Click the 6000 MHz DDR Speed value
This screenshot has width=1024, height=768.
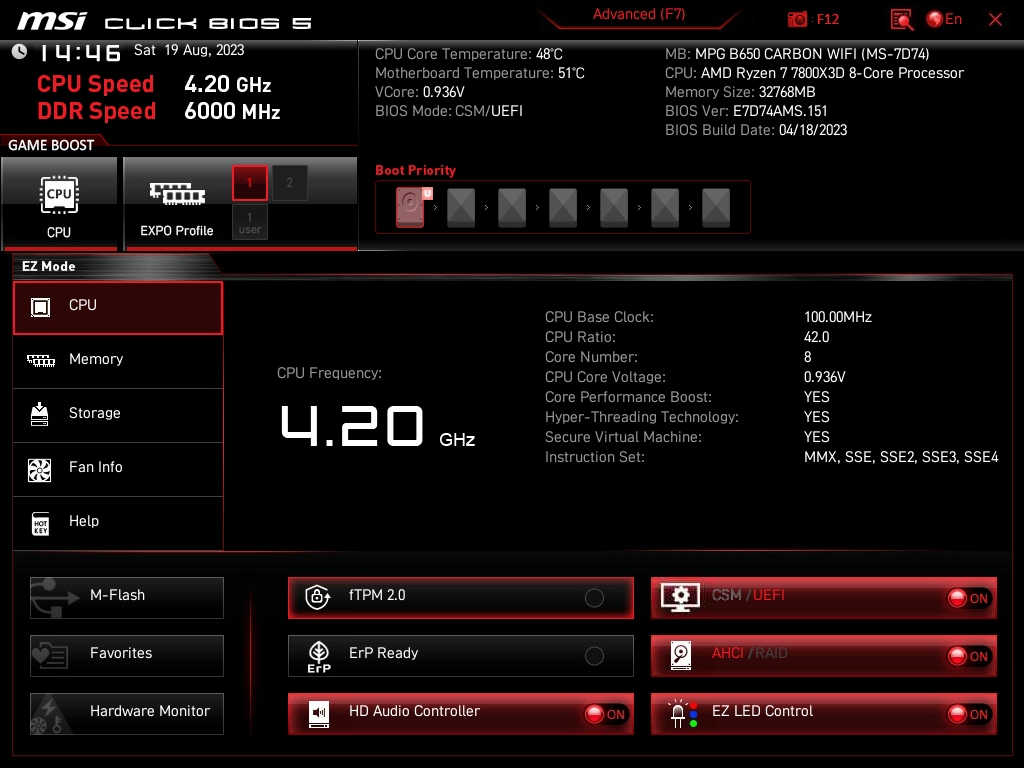232,111
